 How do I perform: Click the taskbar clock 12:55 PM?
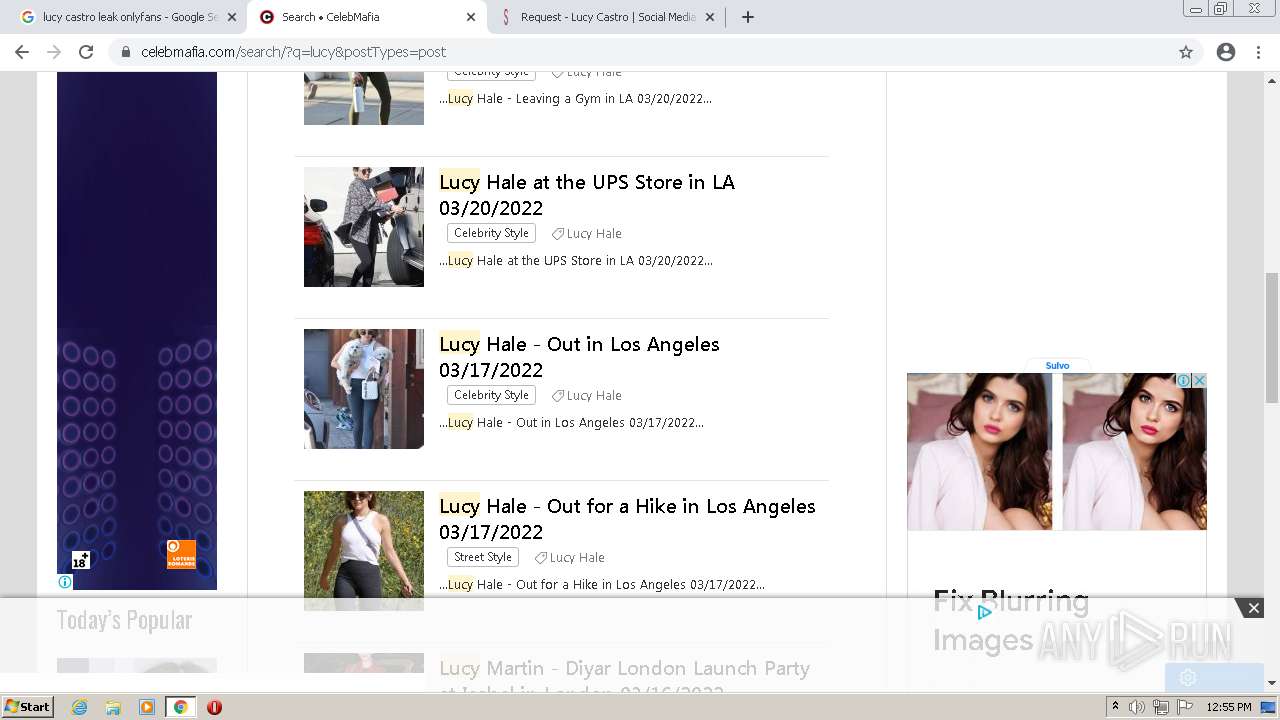click(1229, 707)
